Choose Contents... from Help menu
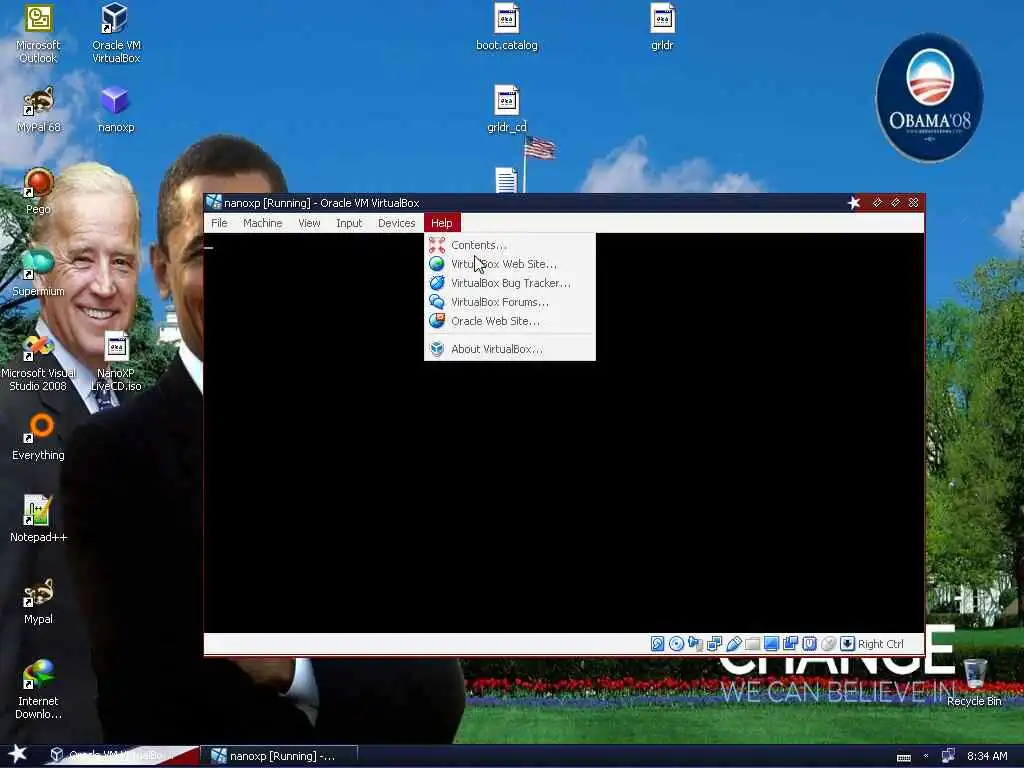 pyautogui.click(x=510, y=245)
